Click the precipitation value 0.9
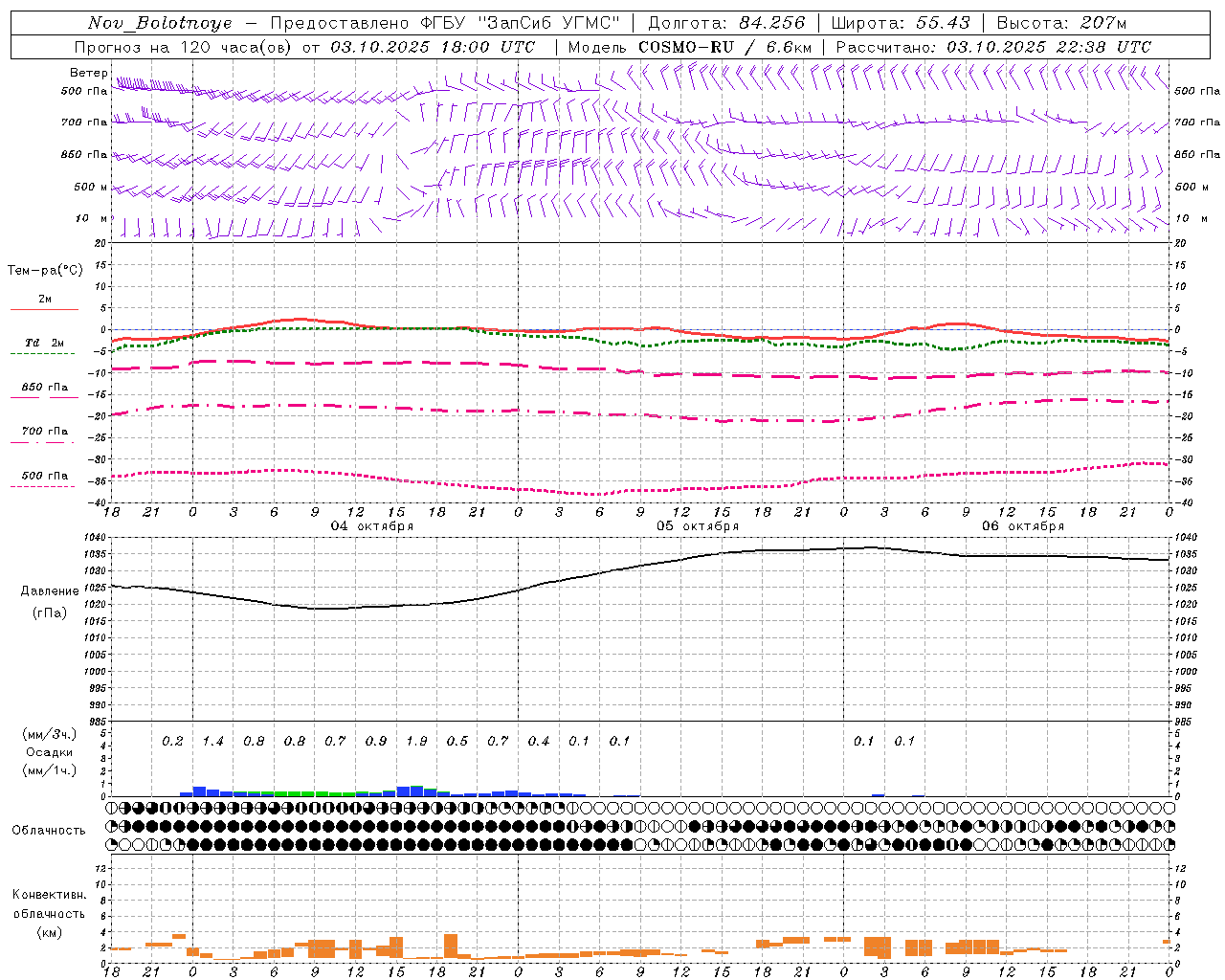Viewport: 1225px width, 980px height. [x=375, y=742]
